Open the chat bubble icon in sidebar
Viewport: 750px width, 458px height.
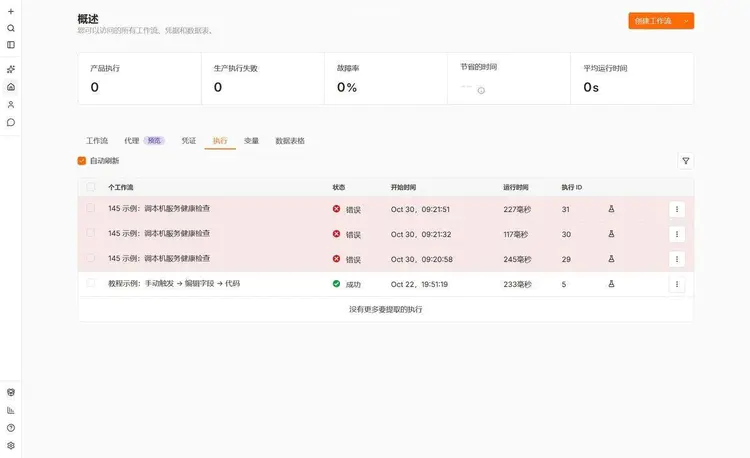click(11, 122)
